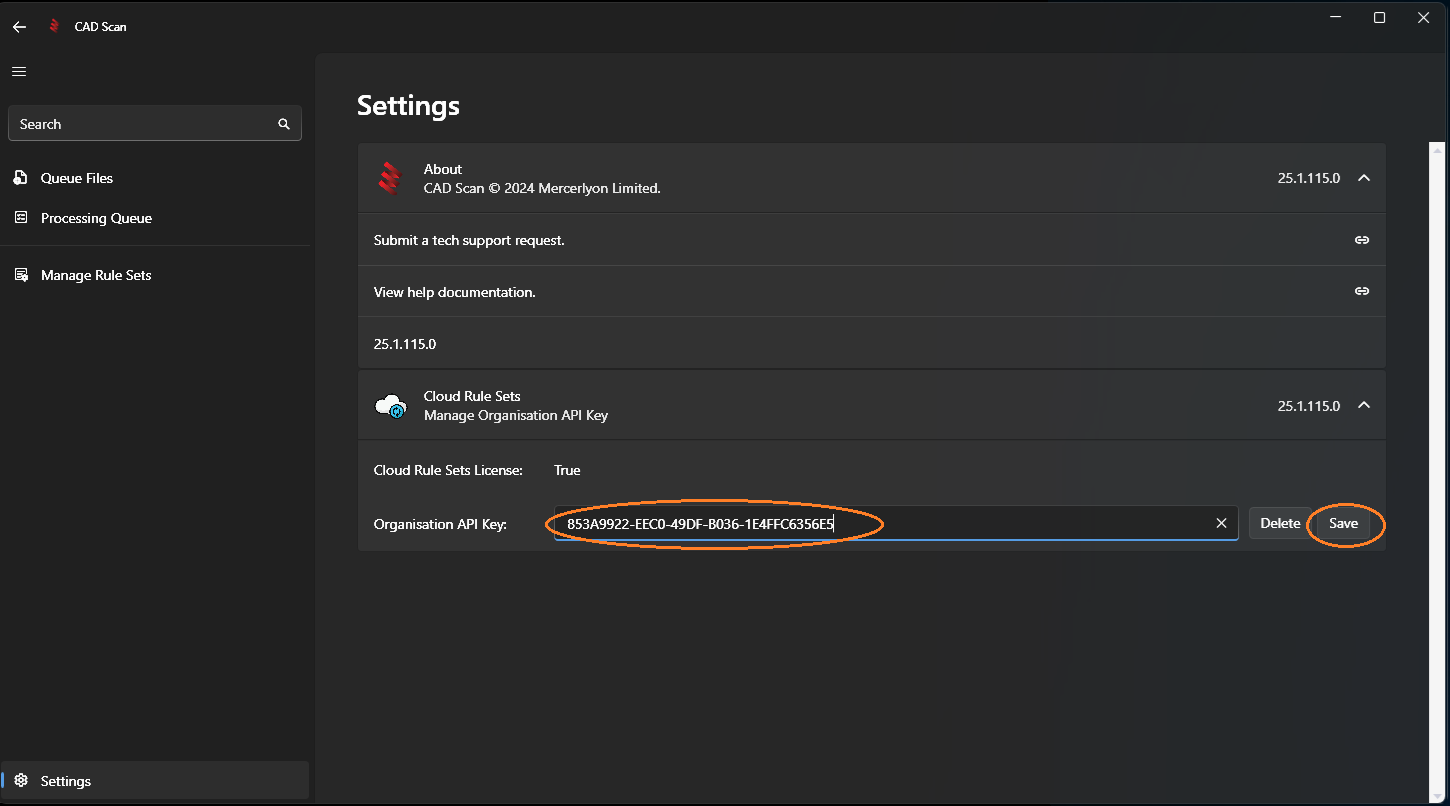
Task: Clear the Organisation API Key field
Action: point(1221,523)
